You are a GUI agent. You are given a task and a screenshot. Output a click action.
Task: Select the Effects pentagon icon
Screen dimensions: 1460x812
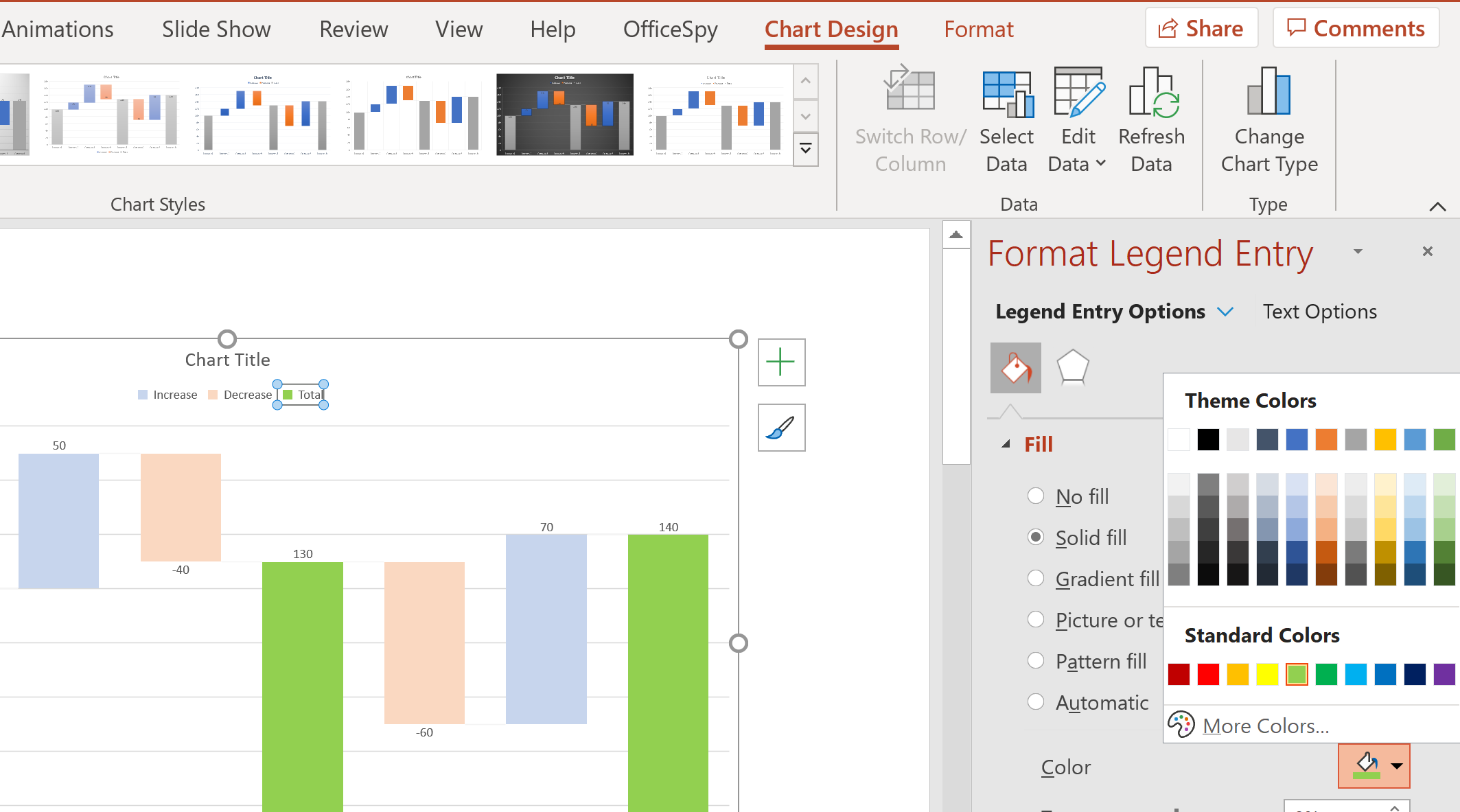click(1073, 367)
